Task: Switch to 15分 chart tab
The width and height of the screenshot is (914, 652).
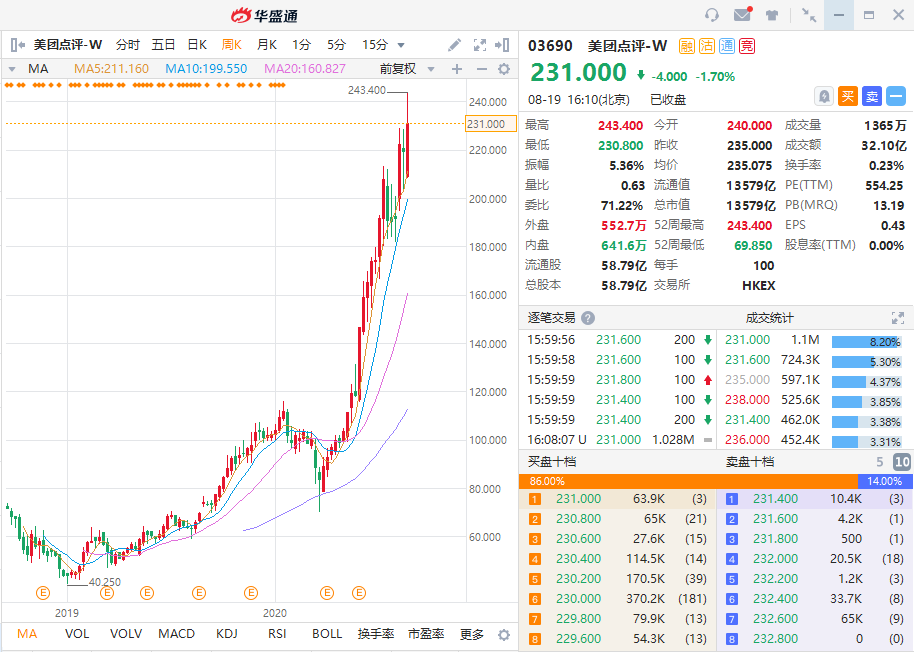Action: (375, 45)
